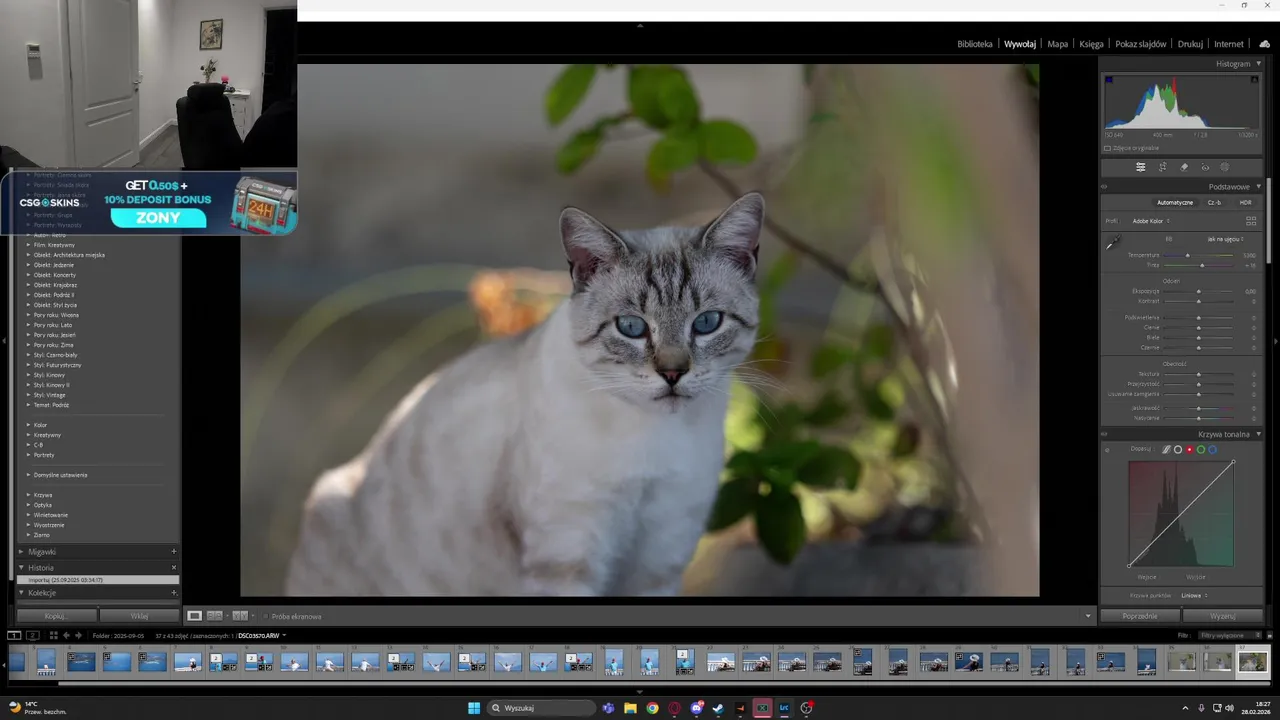Click the Poprzednie button

1140,616
